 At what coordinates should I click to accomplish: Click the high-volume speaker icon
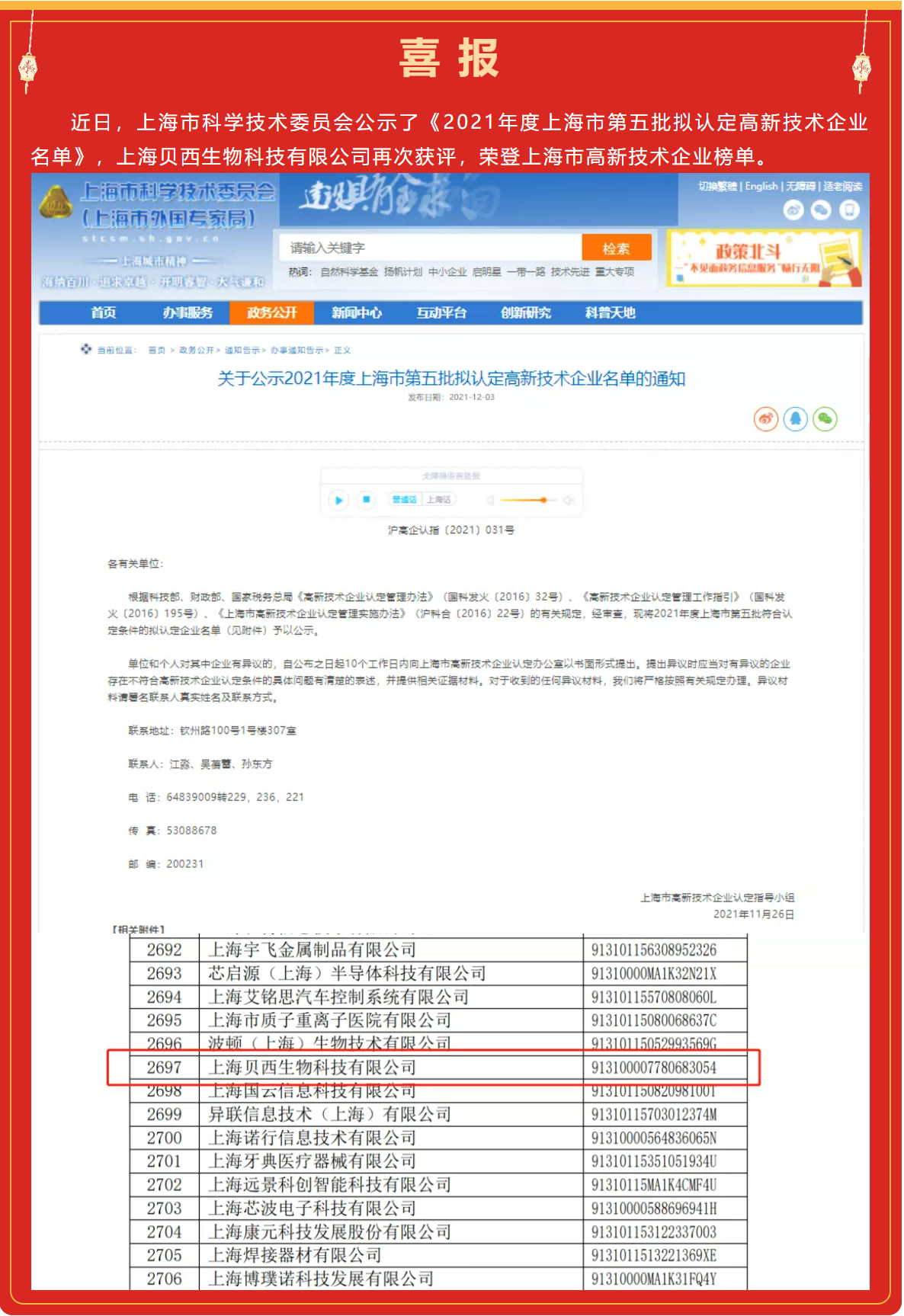(x=569, y=500)
